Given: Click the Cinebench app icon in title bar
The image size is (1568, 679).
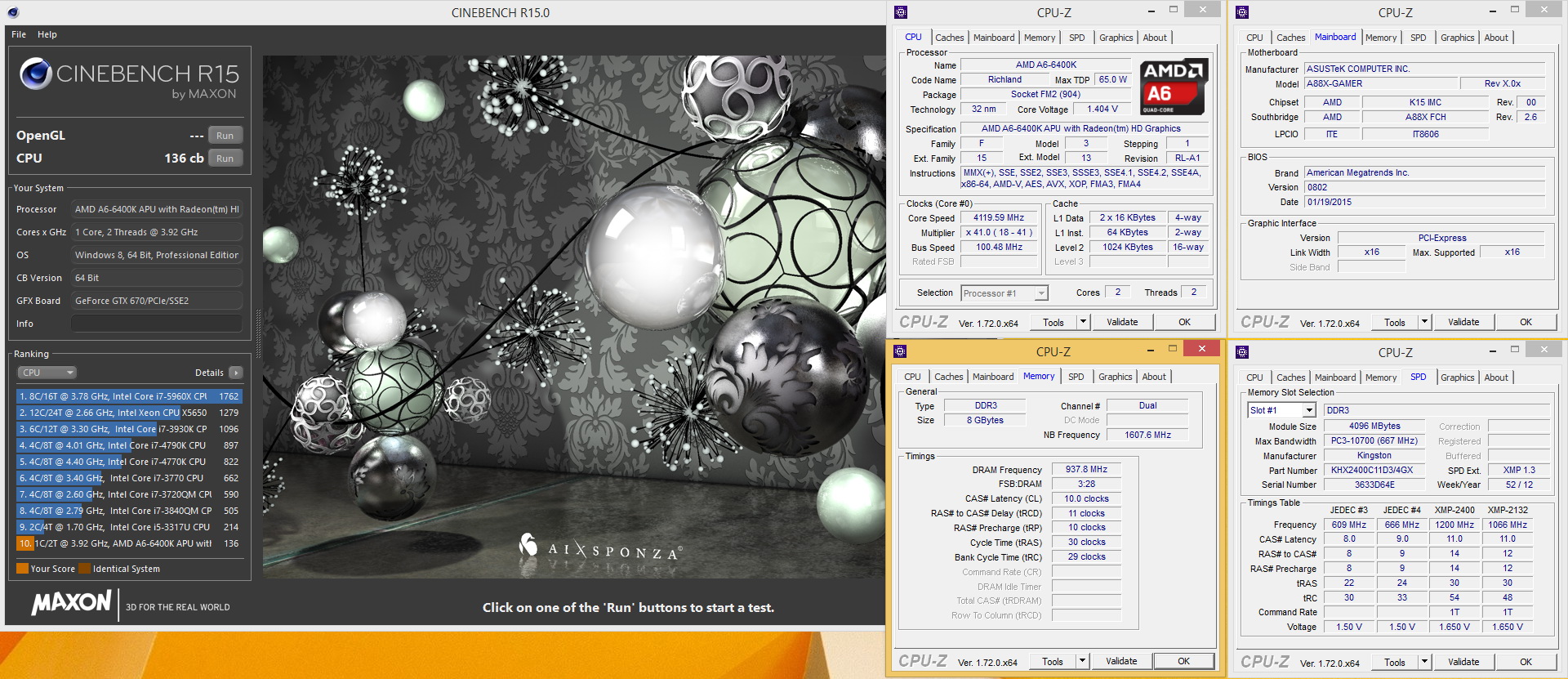Looking at the screenshot, I should [x=13, y=12].
